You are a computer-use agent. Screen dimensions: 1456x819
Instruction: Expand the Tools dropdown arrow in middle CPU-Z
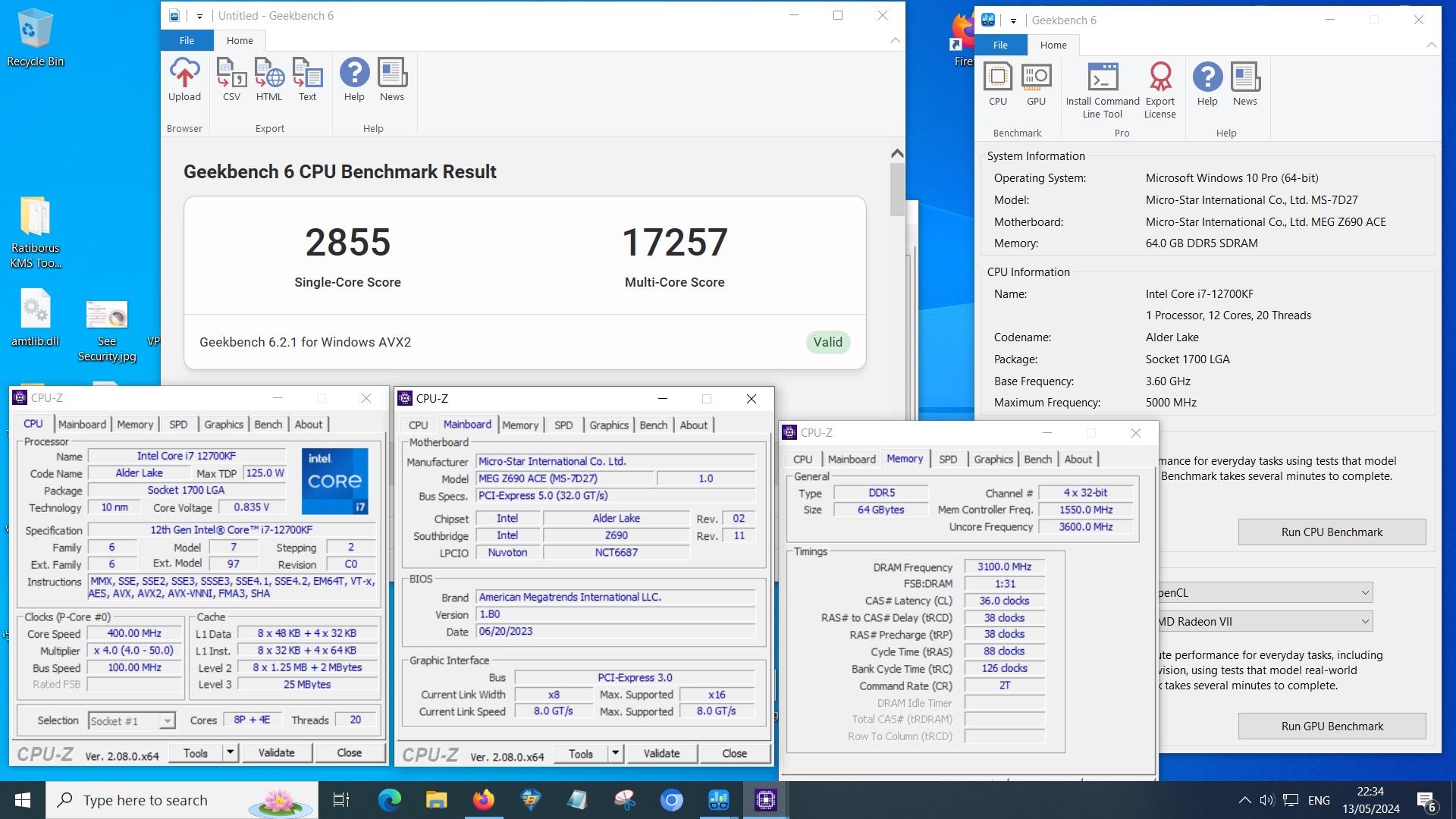[616, 753]
